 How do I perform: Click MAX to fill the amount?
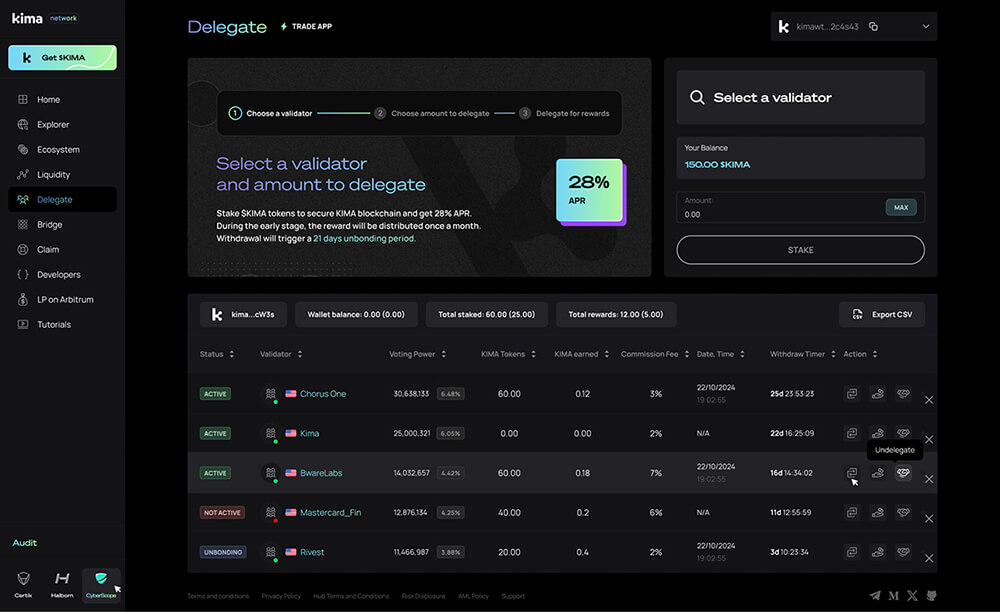[901, 207]
